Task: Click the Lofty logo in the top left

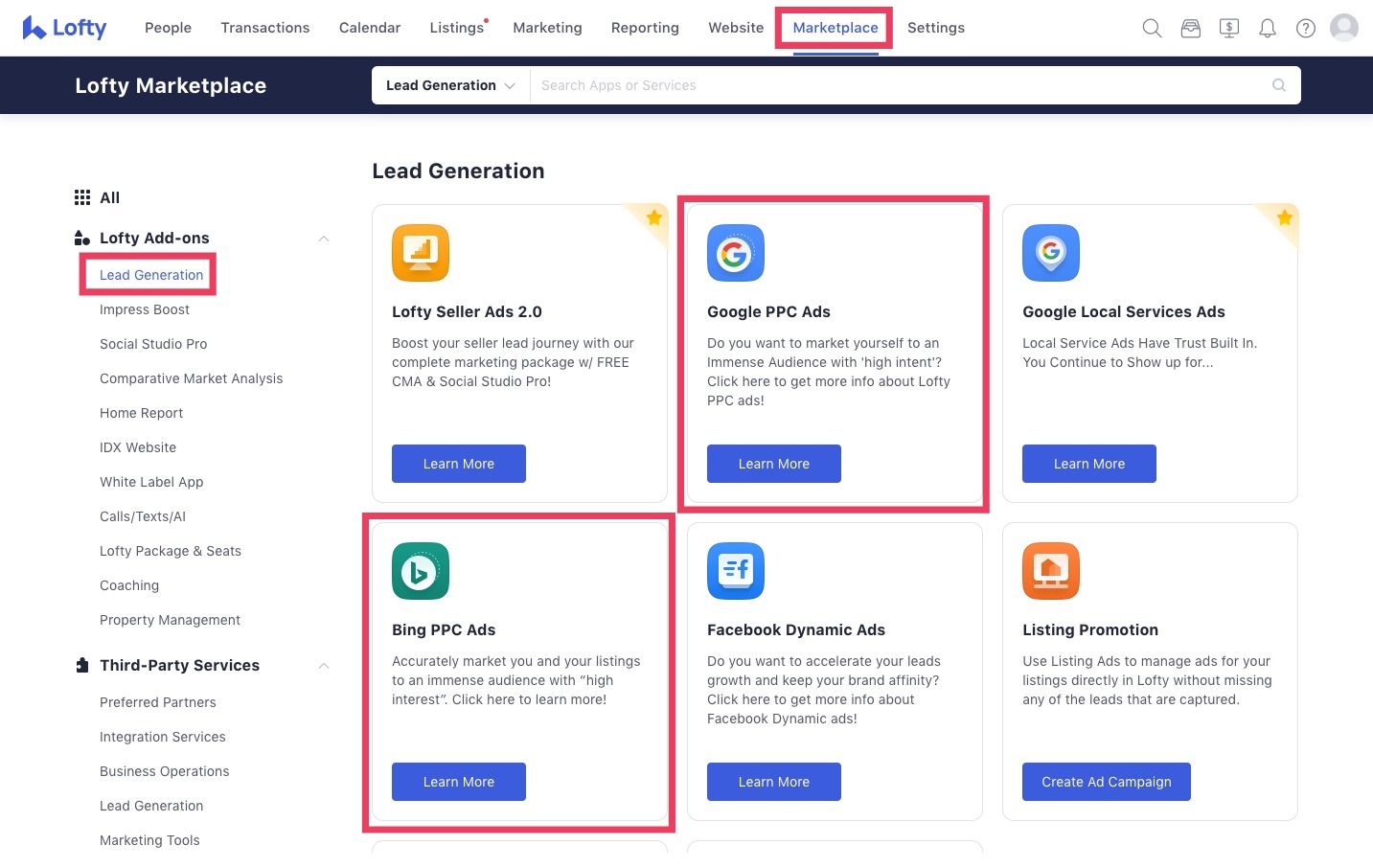Action: (x=63, y=28)
